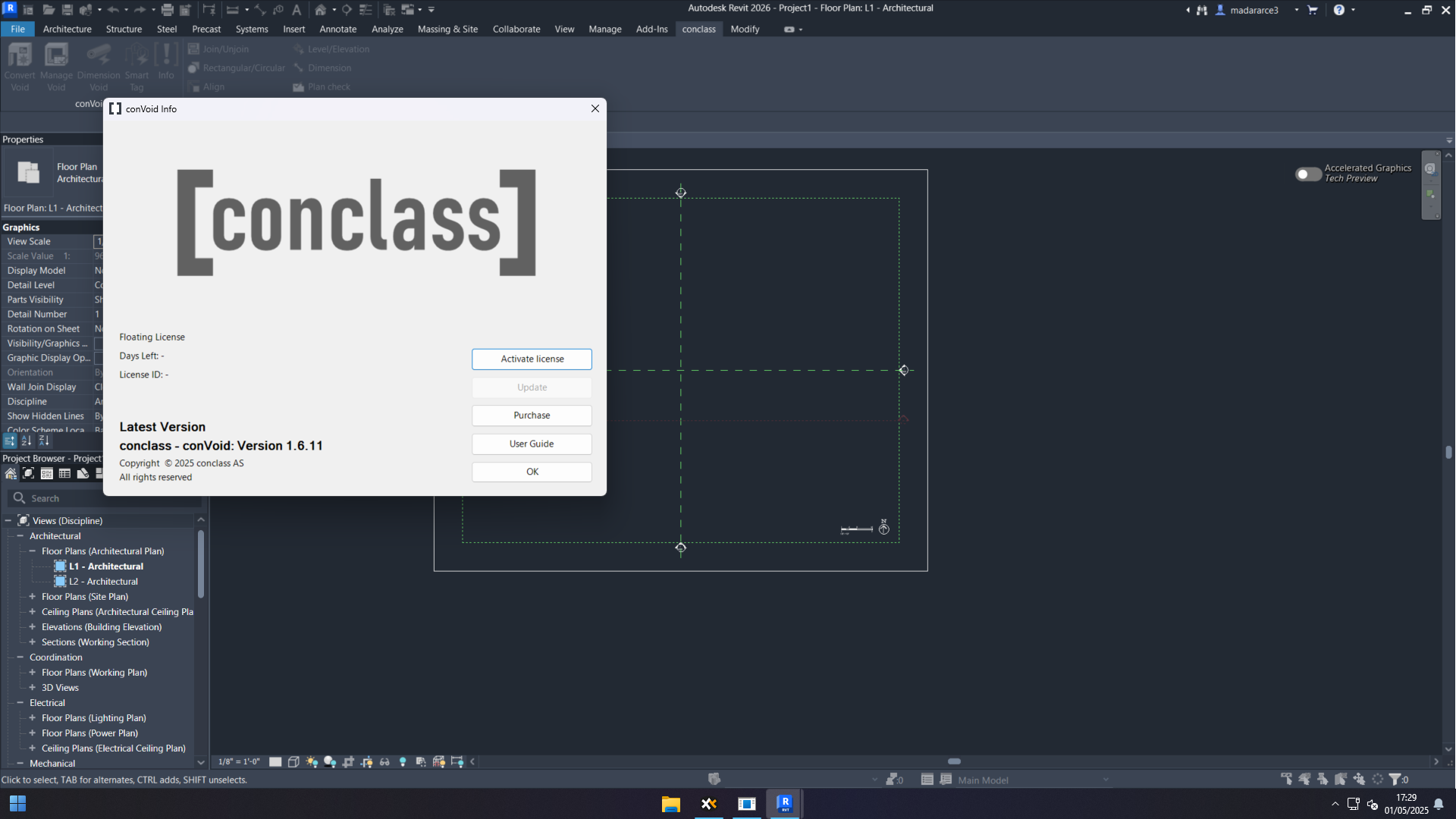Click the Visual Style icon in view bar

tap(293, 761)
